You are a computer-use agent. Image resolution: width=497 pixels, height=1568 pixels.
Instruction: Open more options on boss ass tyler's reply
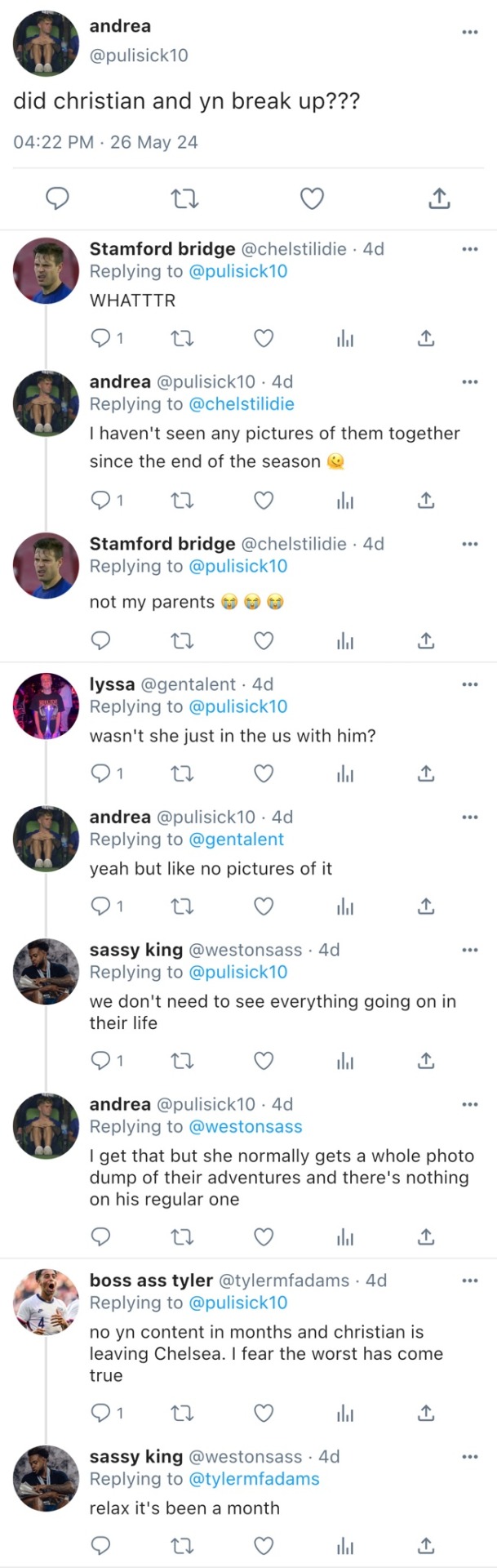tap(469, 1281)
